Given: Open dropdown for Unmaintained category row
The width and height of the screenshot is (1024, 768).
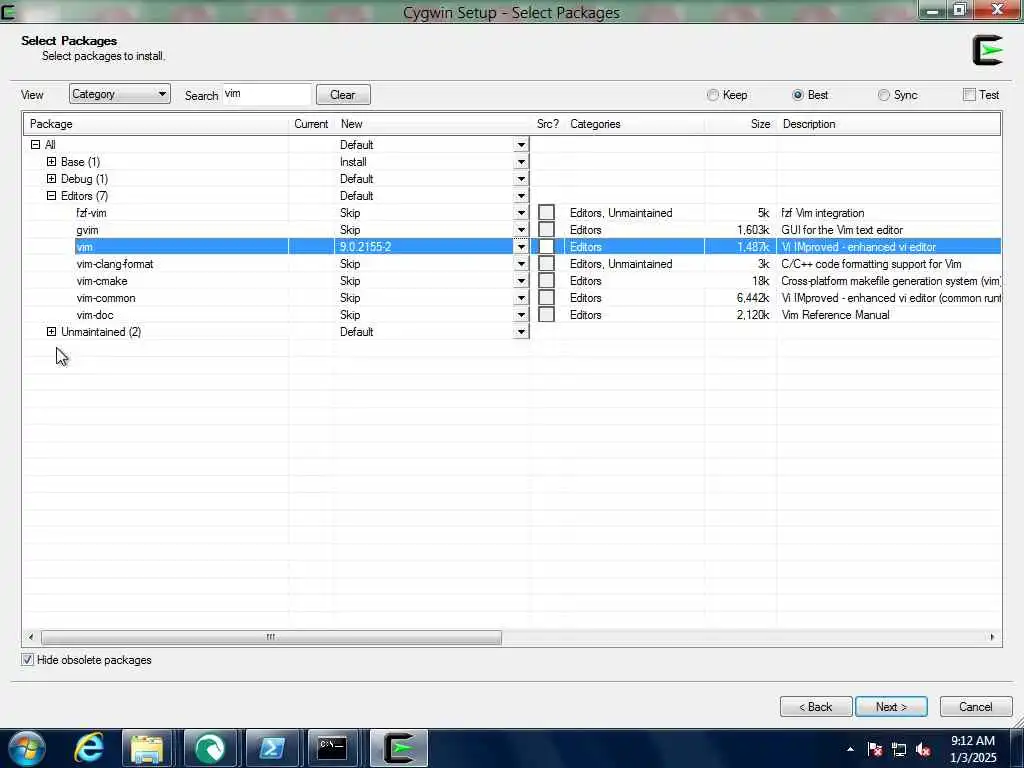Looking at the screenshot, I should 520,332.
